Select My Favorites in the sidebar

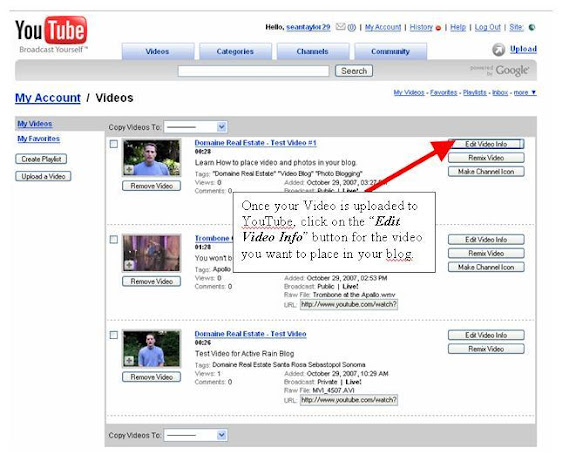click(x=39, y=138)
